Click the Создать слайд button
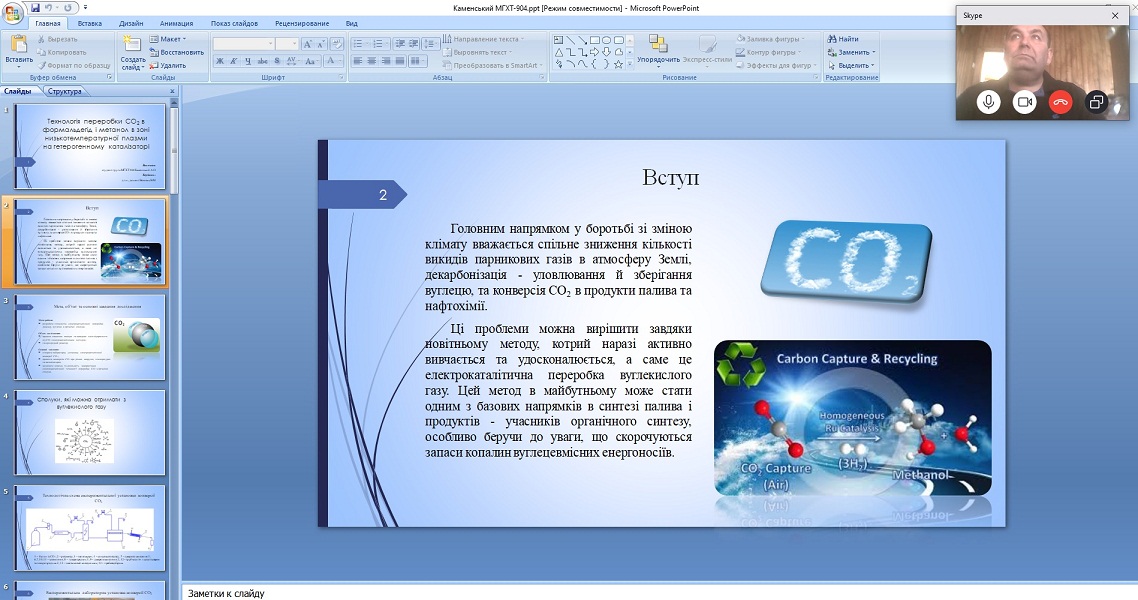This screenshot has height=600, width=1138. [x=133, y=52]
